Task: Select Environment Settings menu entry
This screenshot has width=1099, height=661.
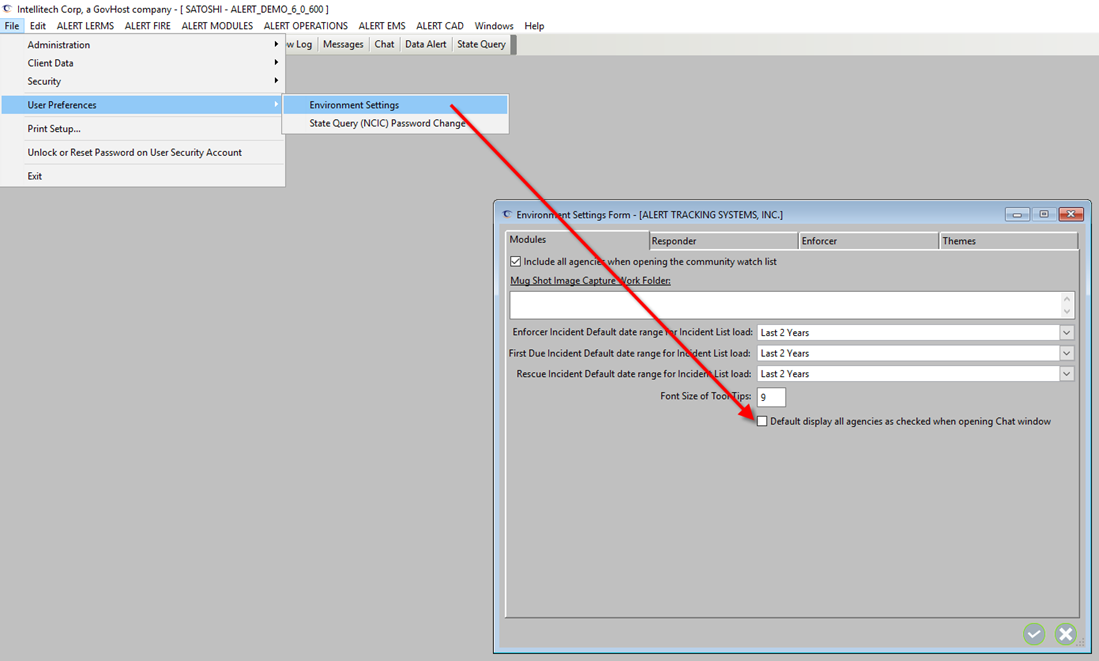Action: (354, 105)
